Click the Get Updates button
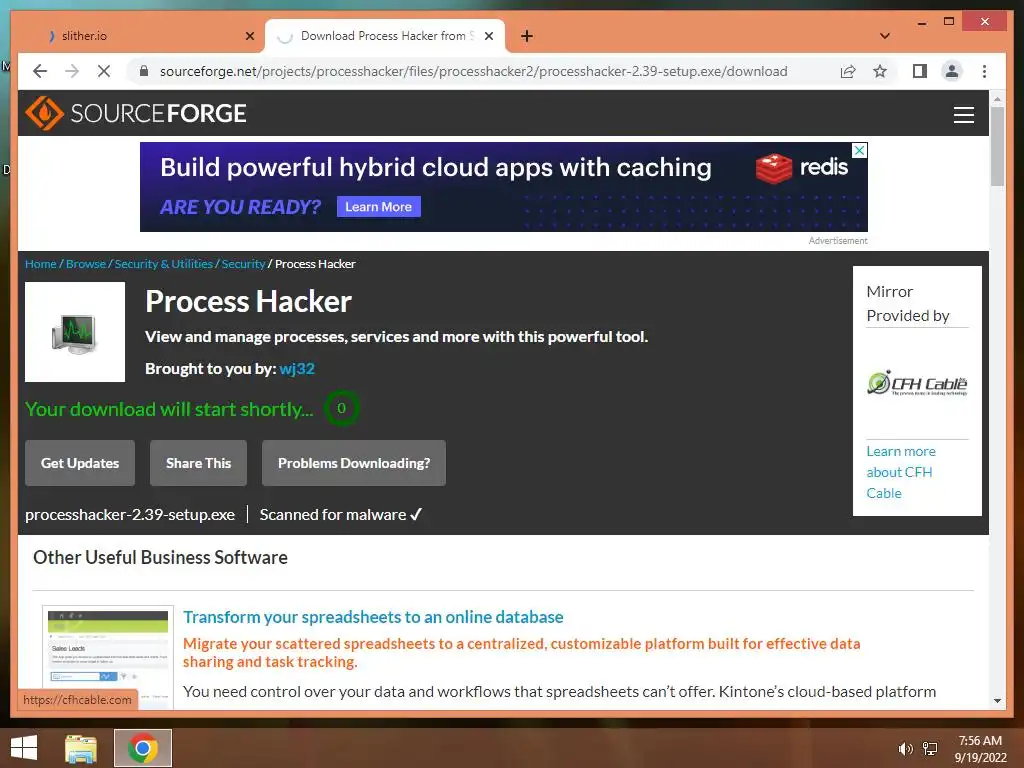 pos(80,463)
